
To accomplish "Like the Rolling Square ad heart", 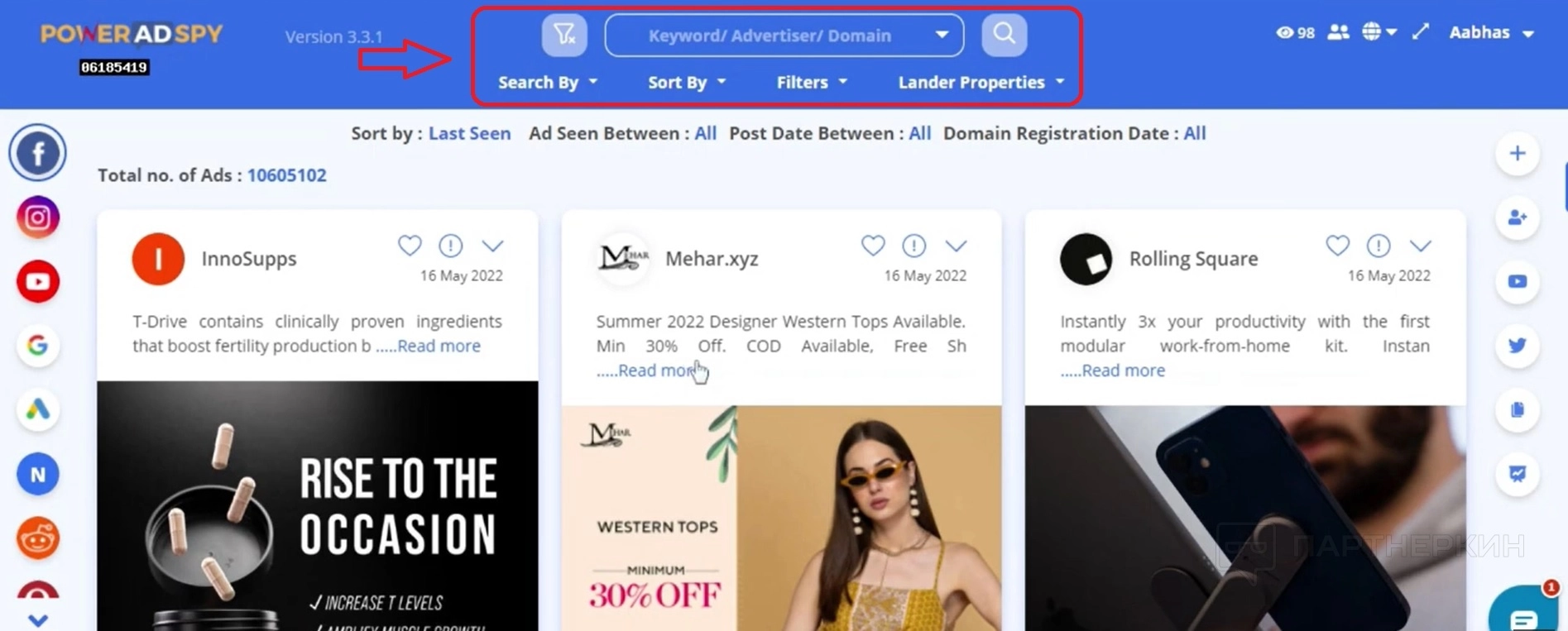I will point(1337,246).
